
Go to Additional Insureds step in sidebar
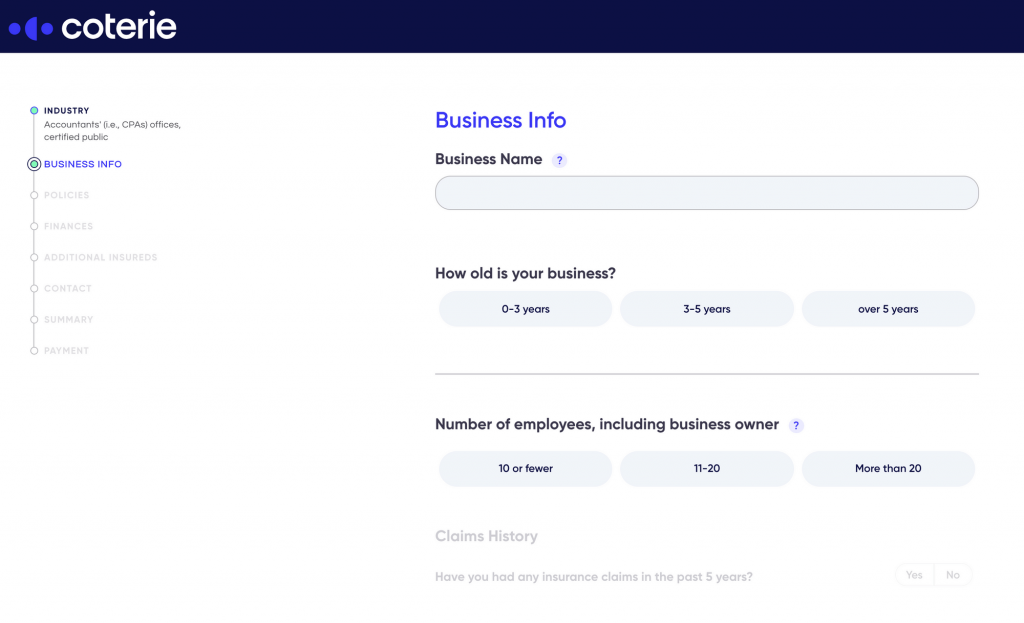[x=101, y=257]
